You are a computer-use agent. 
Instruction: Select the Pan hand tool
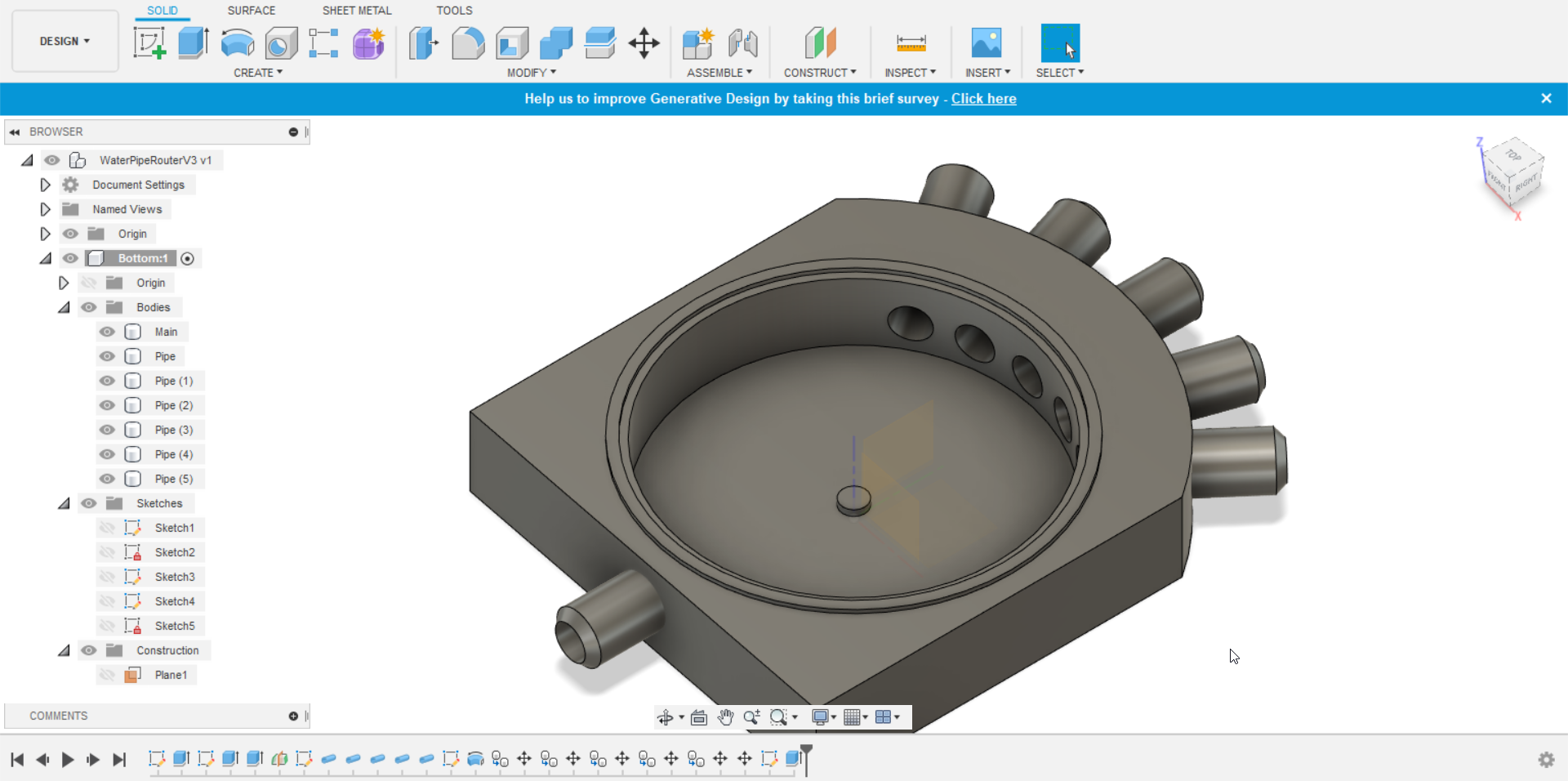click(725, 717)
